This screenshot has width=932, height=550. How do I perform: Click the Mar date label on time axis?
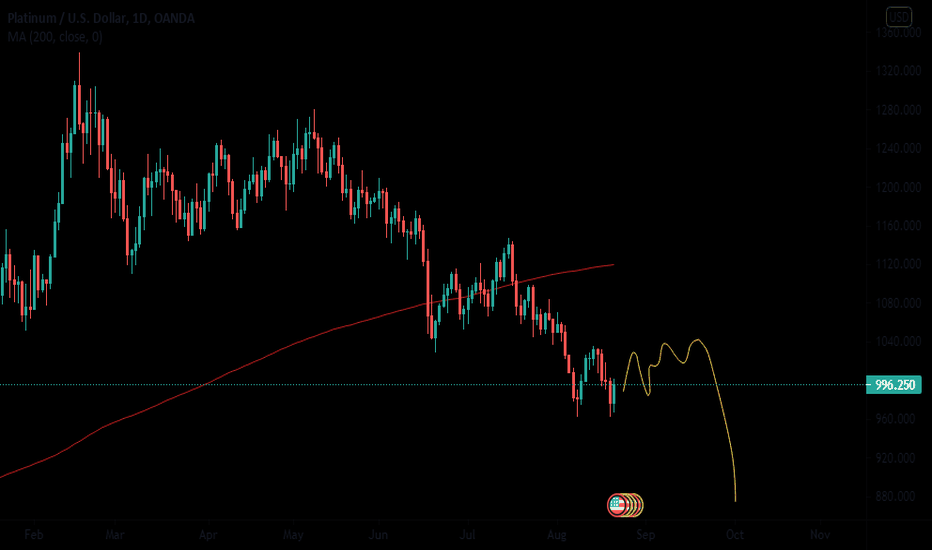(x=115, y=535)
